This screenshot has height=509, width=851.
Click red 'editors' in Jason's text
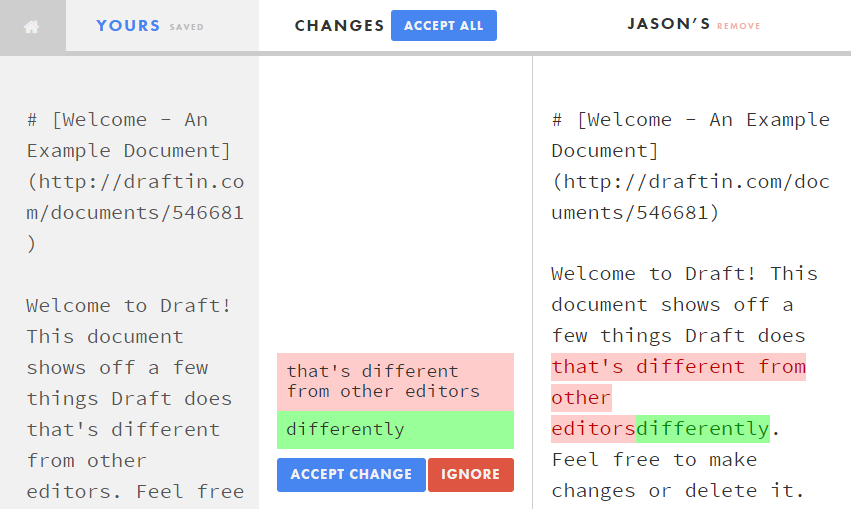click(x=594, y=429)
